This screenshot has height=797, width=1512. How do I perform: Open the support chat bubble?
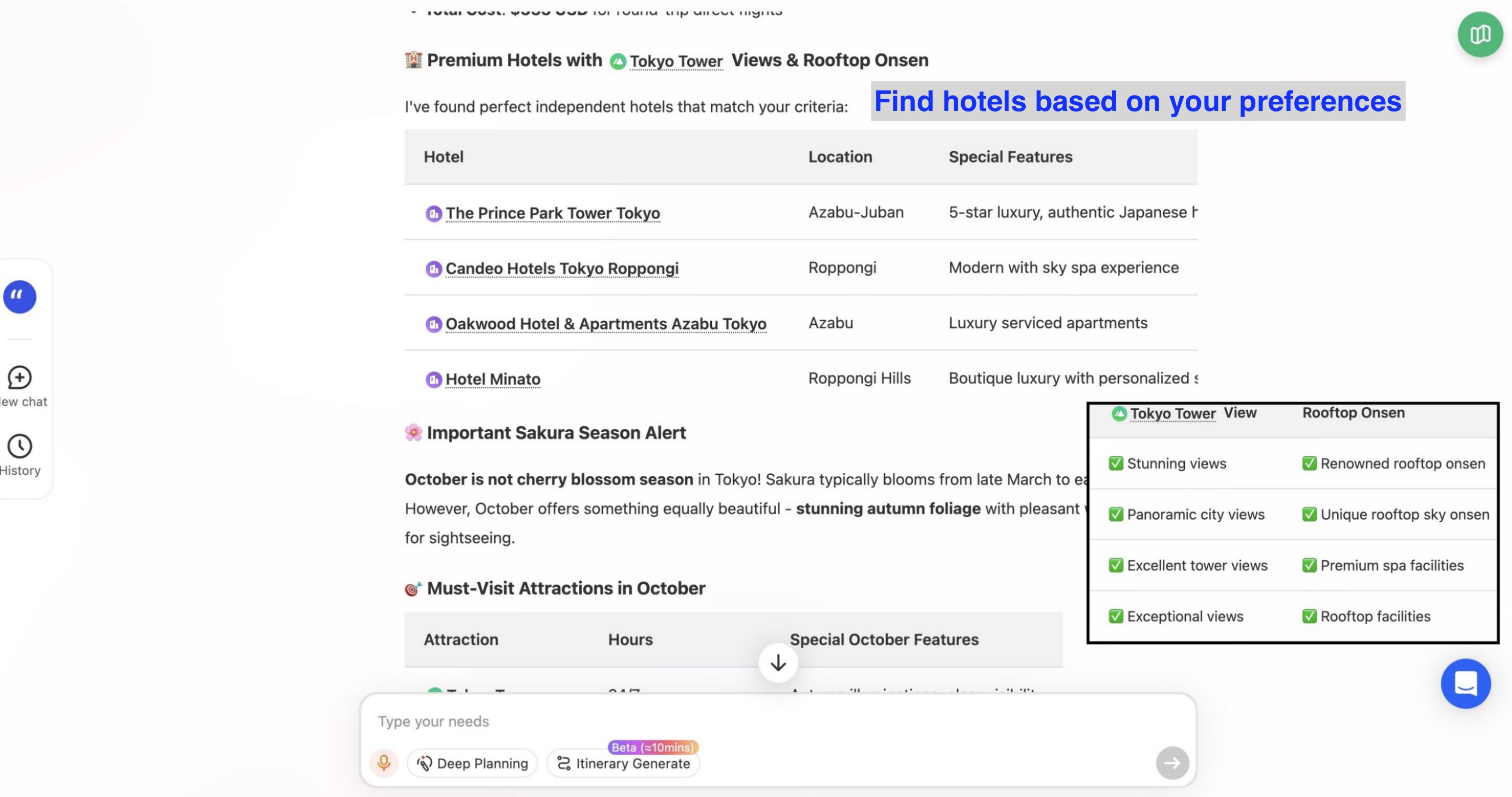(1465, 683)
